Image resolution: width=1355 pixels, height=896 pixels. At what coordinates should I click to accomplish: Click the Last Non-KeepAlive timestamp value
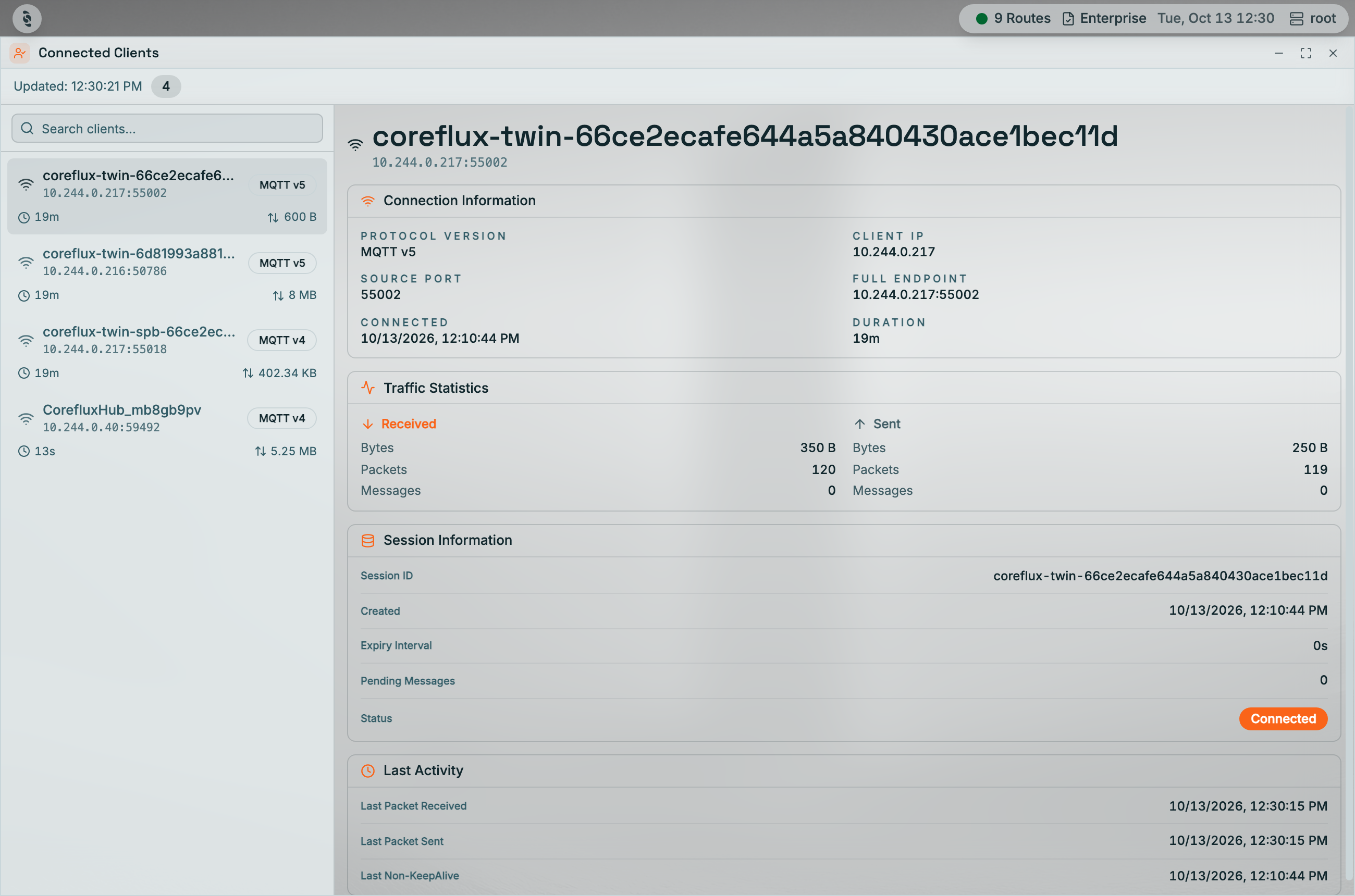click(1248, 876)
